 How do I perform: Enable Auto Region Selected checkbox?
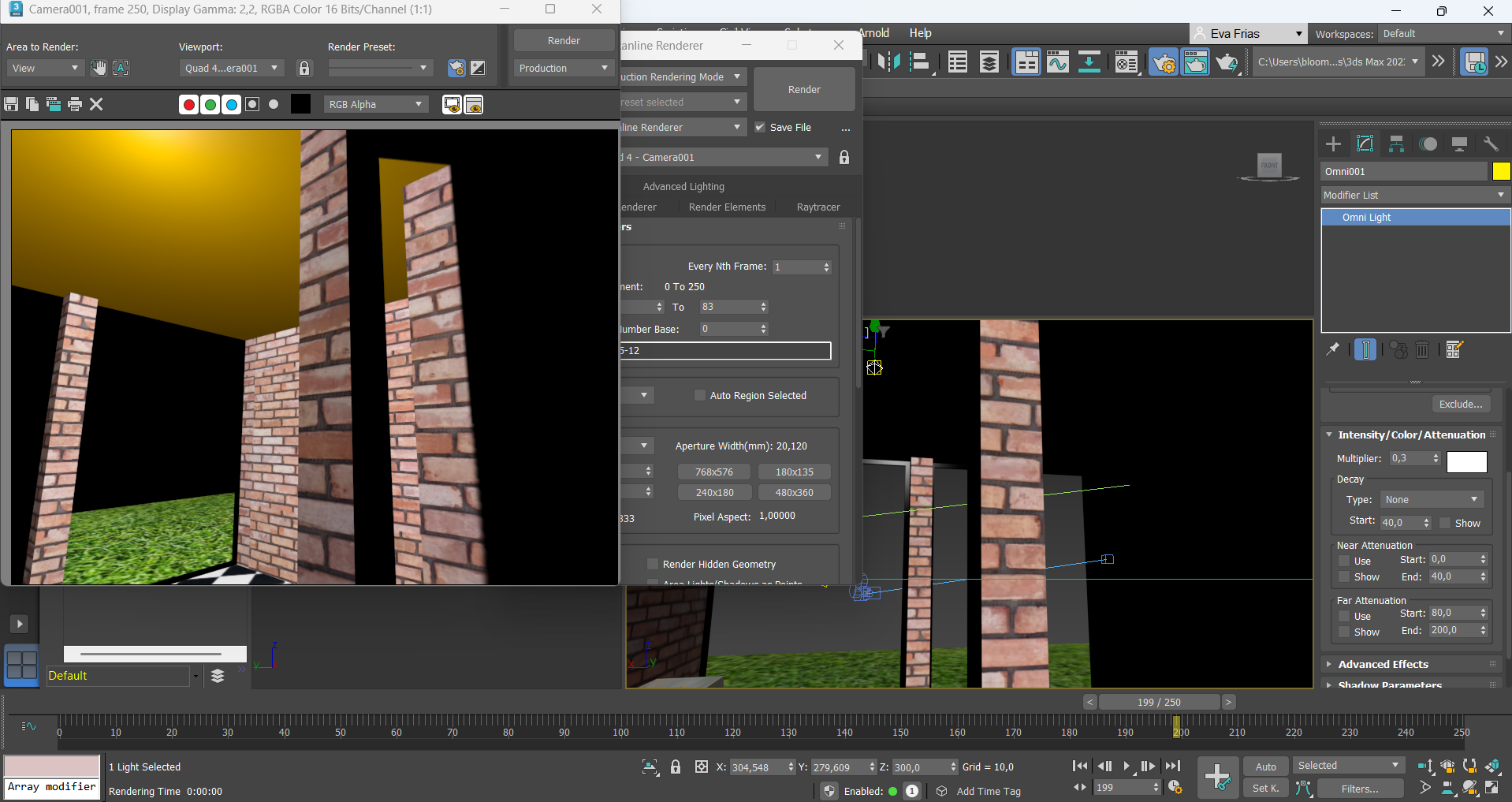pyautogui.click(x=699, y=395)
